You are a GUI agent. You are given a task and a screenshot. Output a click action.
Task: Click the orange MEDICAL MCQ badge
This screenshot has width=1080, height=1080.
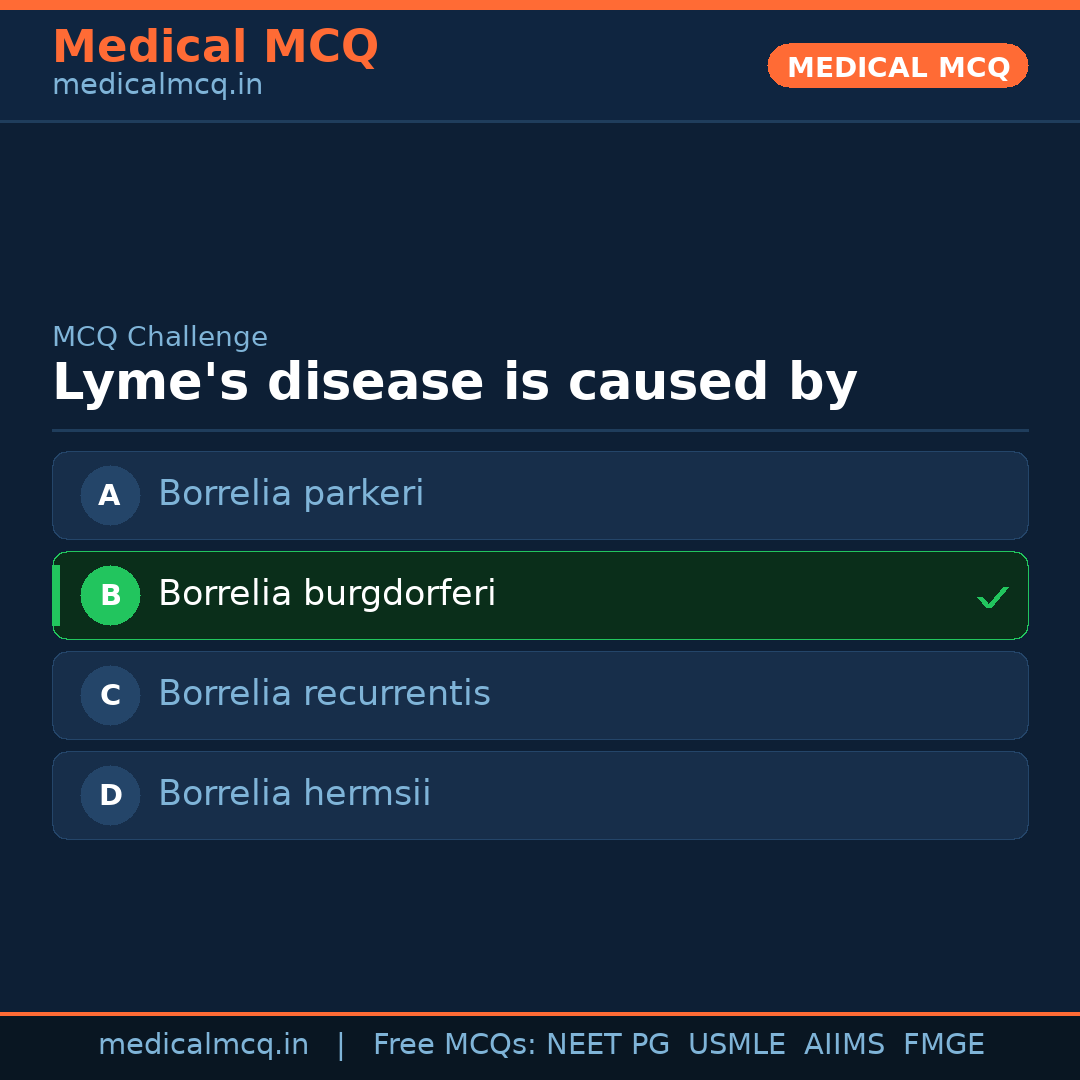tap(898, 67)
